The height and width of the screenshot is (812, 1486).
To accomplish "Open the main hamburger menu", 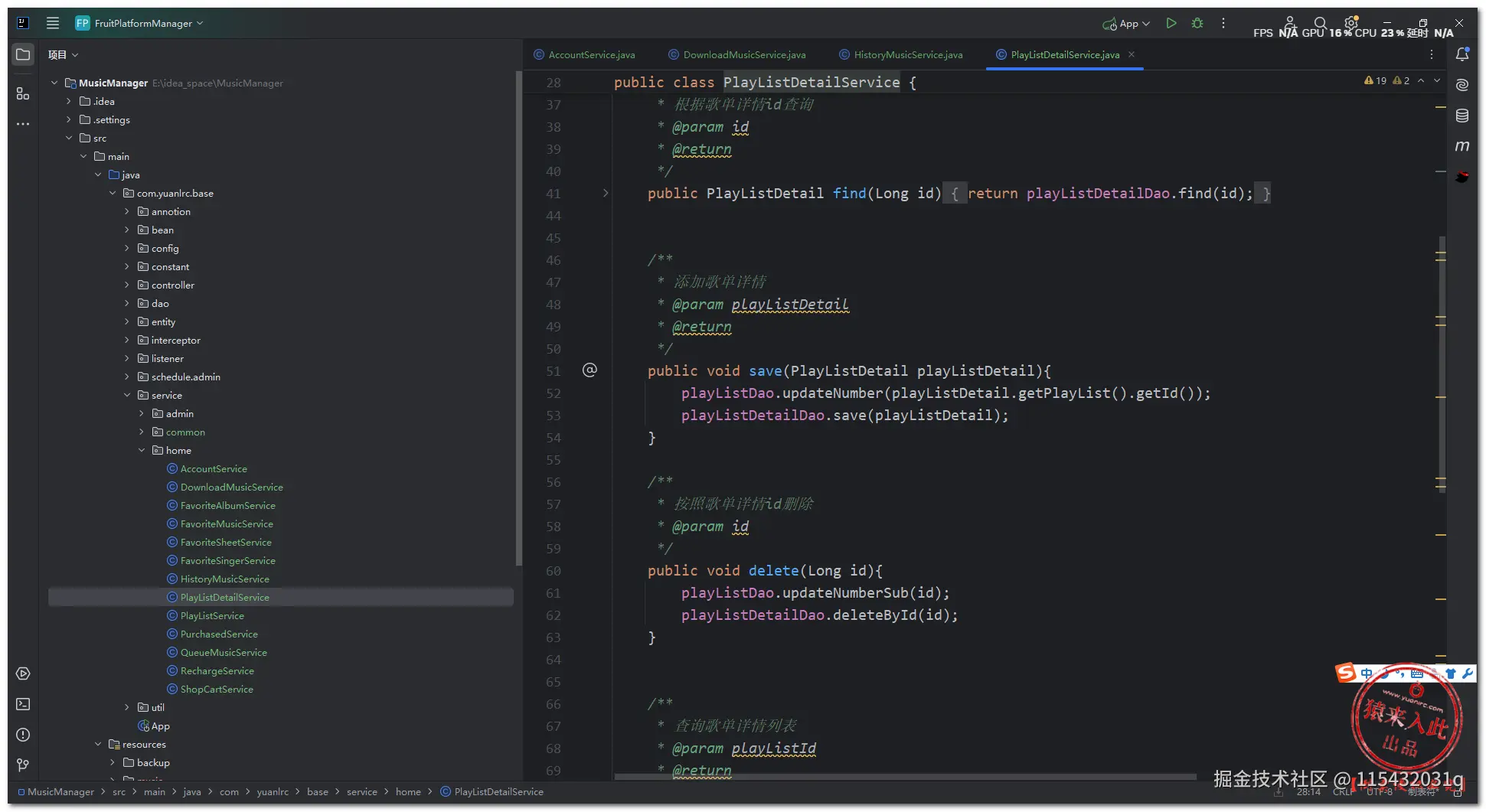I will [x=53, y=23].
